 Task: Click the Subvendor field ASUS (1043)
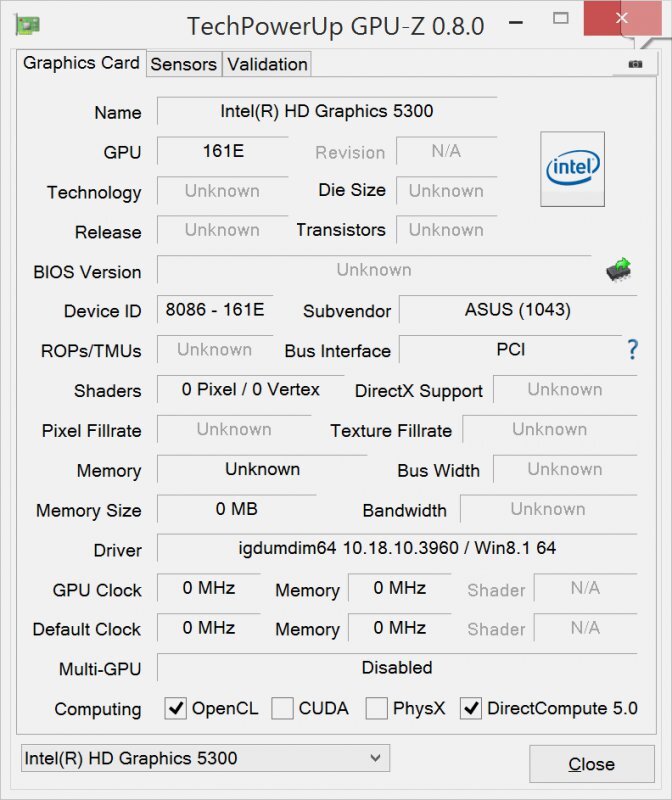click(518, 310)
